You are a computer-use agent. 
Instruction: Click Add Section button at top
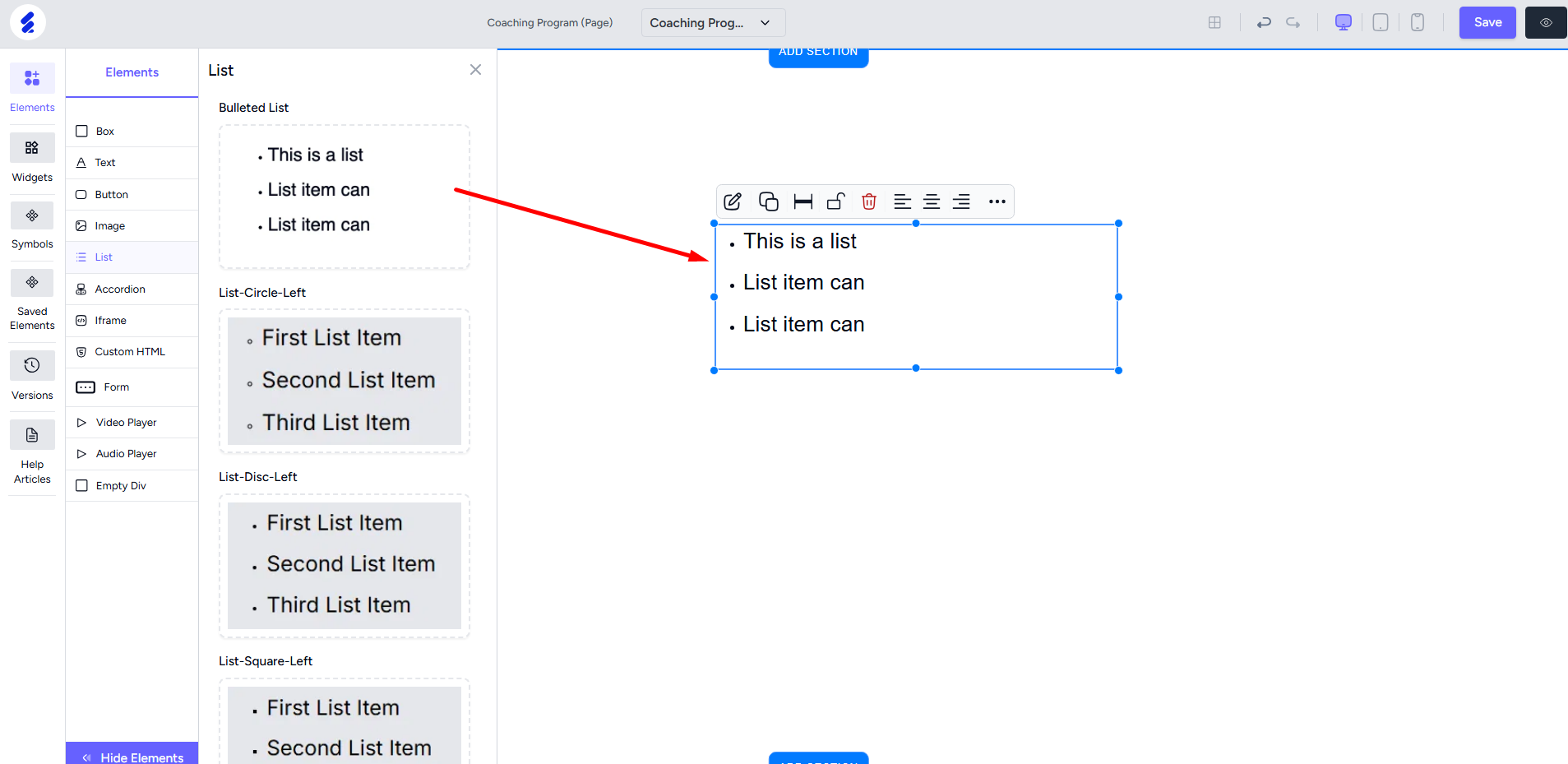click(818, 56)
